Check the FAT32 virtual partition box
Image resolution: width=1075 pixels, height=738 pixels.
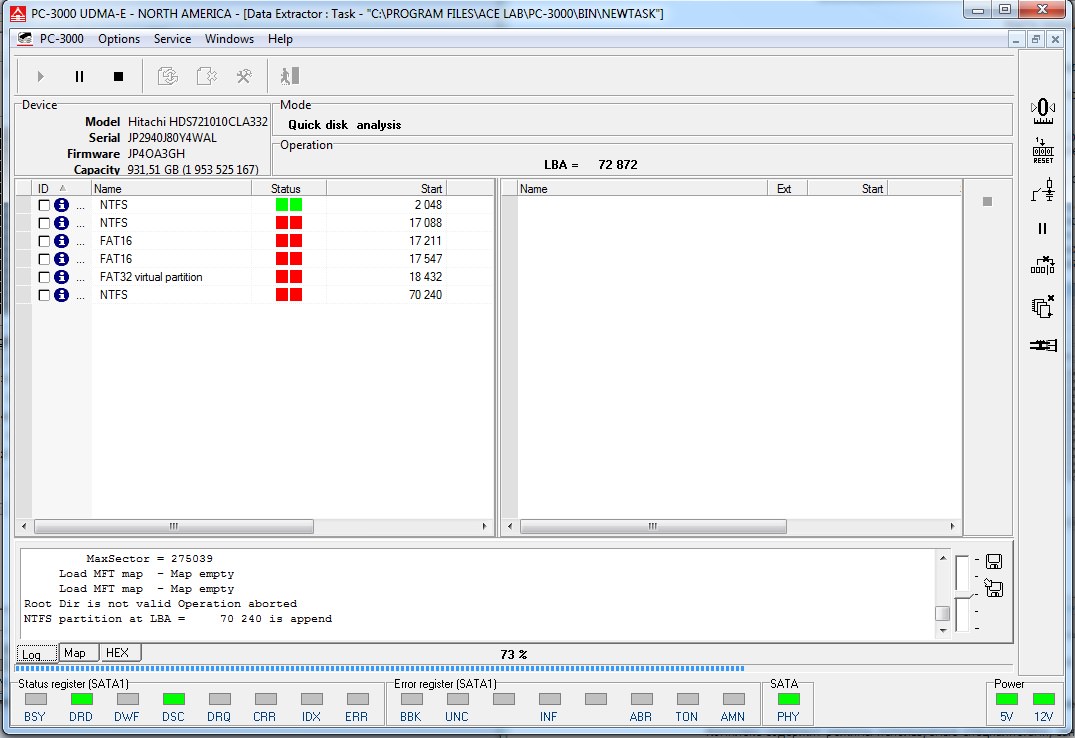pyautogui.click(x=44, y=277)
